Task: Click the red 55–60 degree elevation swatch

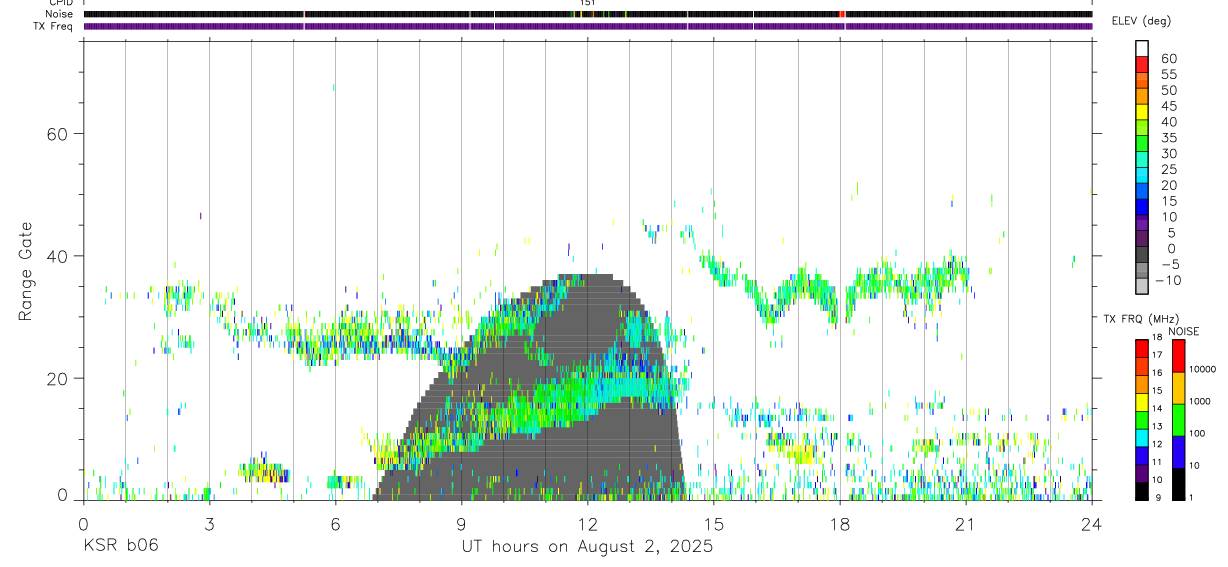Action: (1142, 65)
